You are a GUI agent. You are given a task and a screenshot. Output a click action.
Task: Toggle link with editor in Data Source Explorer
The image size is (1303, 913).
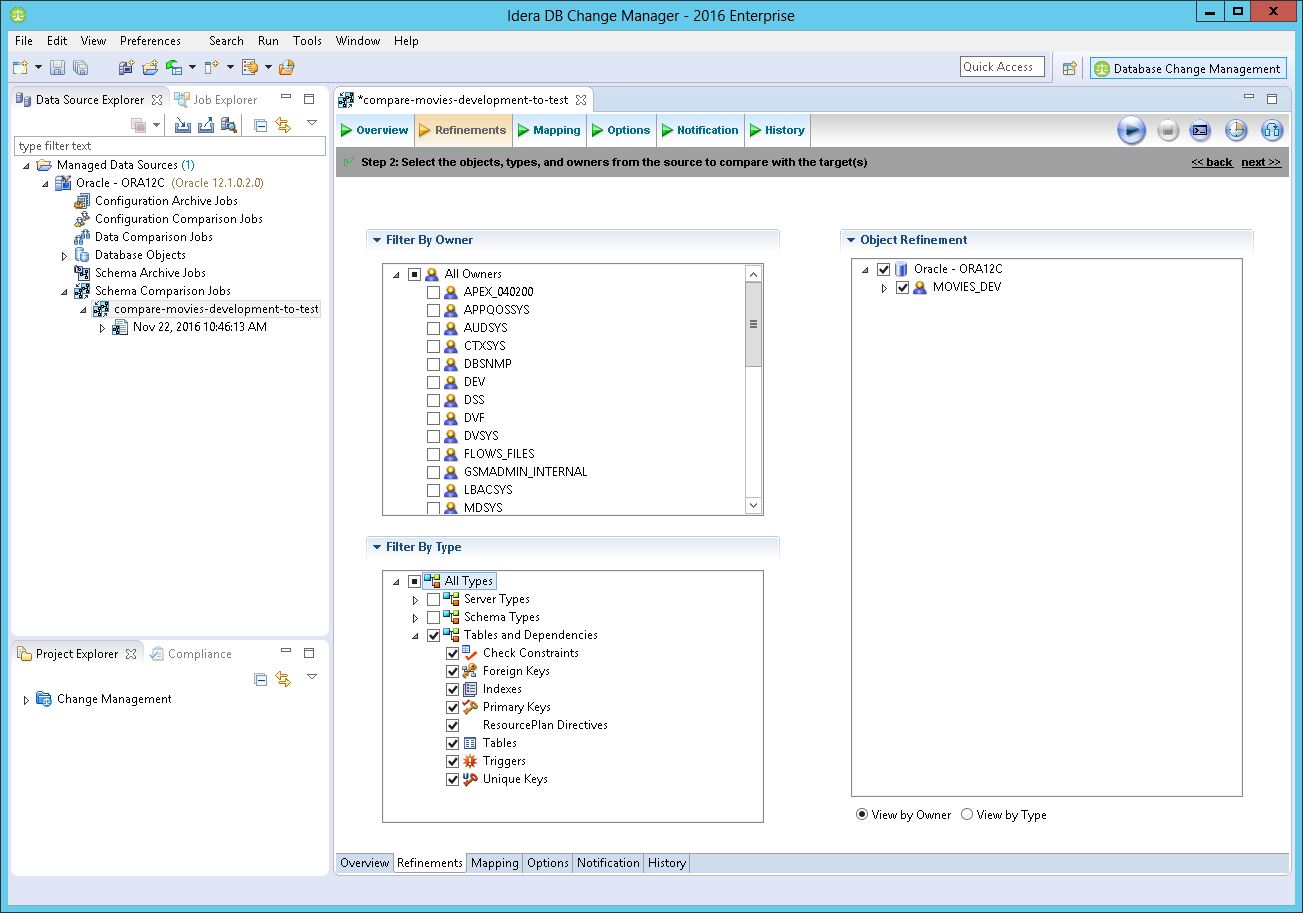tap(283, 125)
